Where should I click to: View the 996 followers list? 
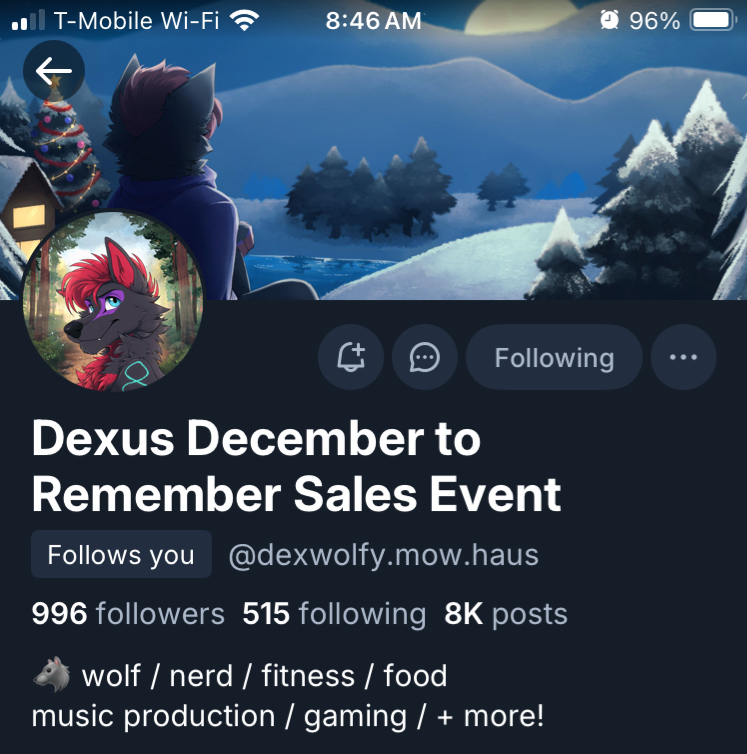pos(128,614)
